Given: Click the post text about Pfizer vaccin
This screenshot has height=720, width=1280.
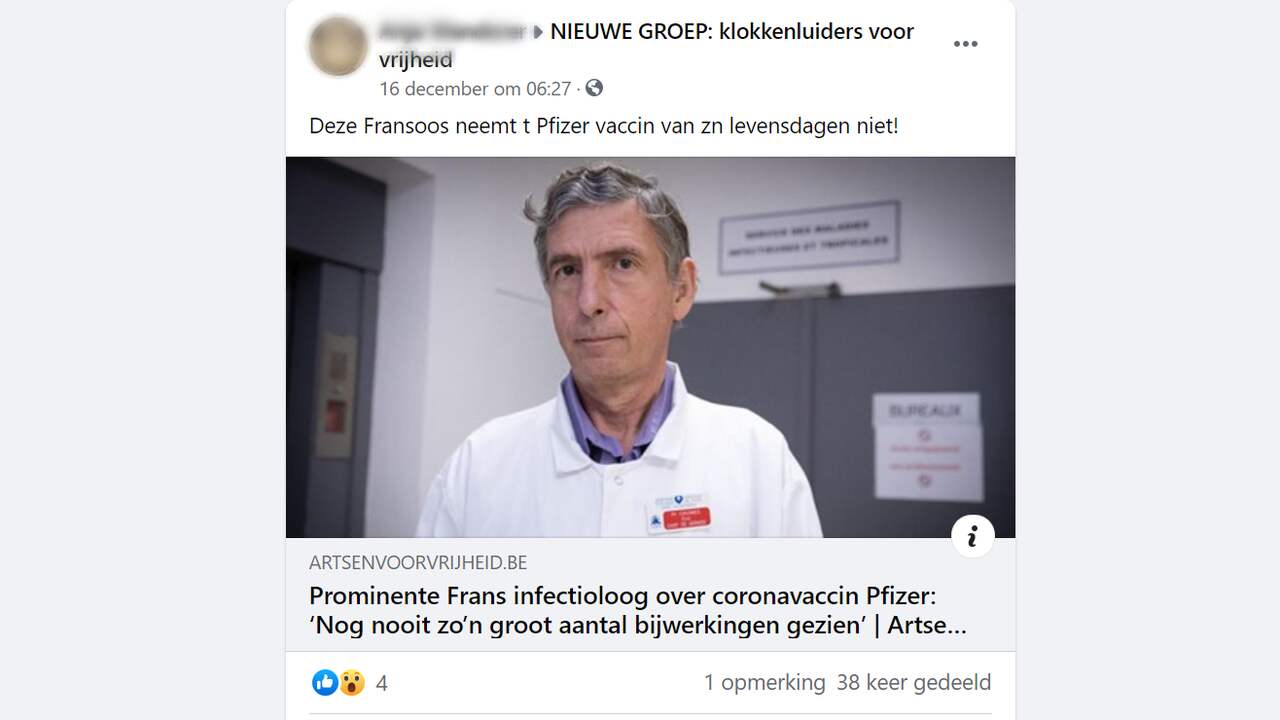Looking at the screenshot, I should point(604,127).
